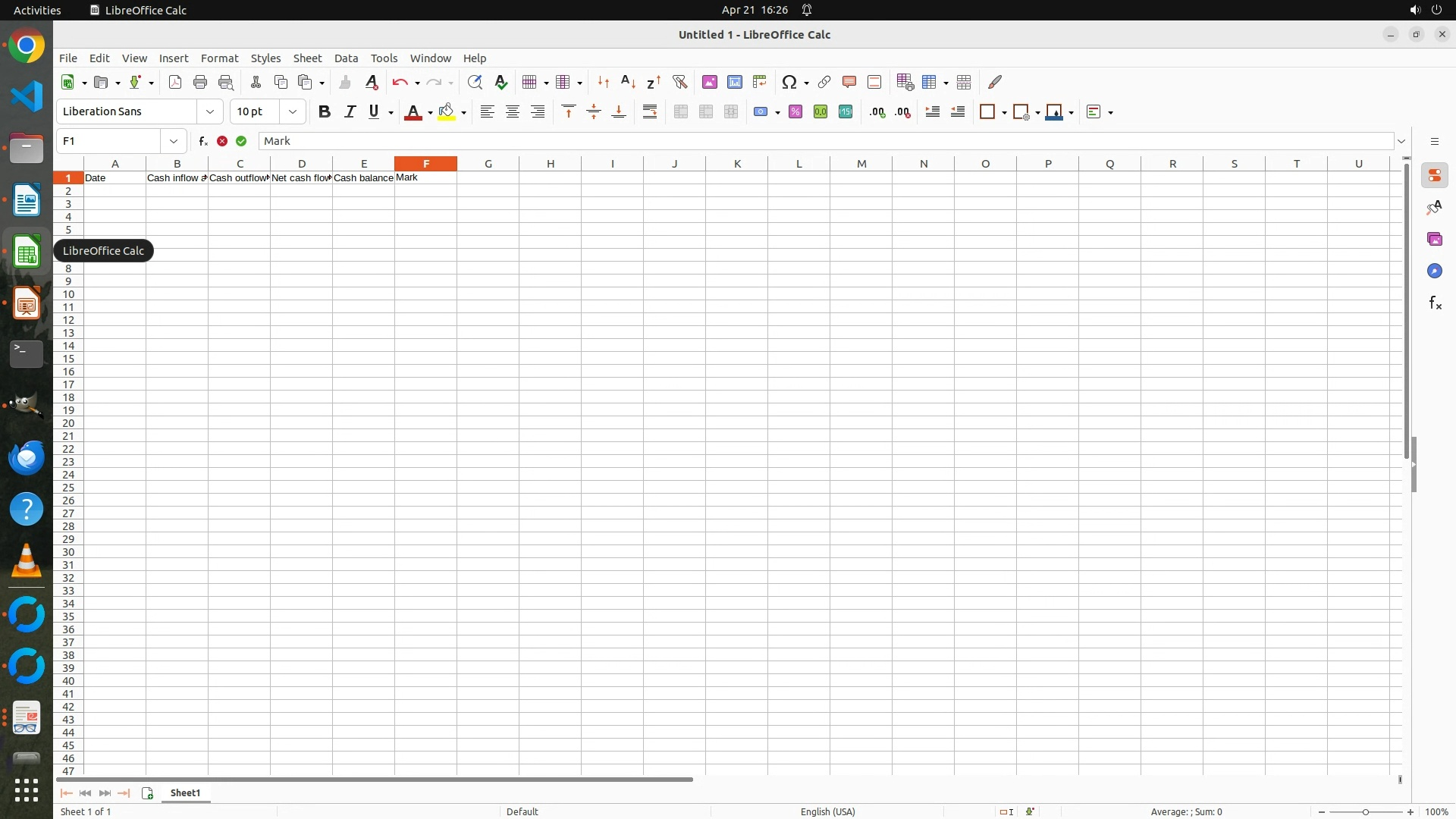Toggle Wrap Text button
1456x819 pixels.
coord(650,112)
